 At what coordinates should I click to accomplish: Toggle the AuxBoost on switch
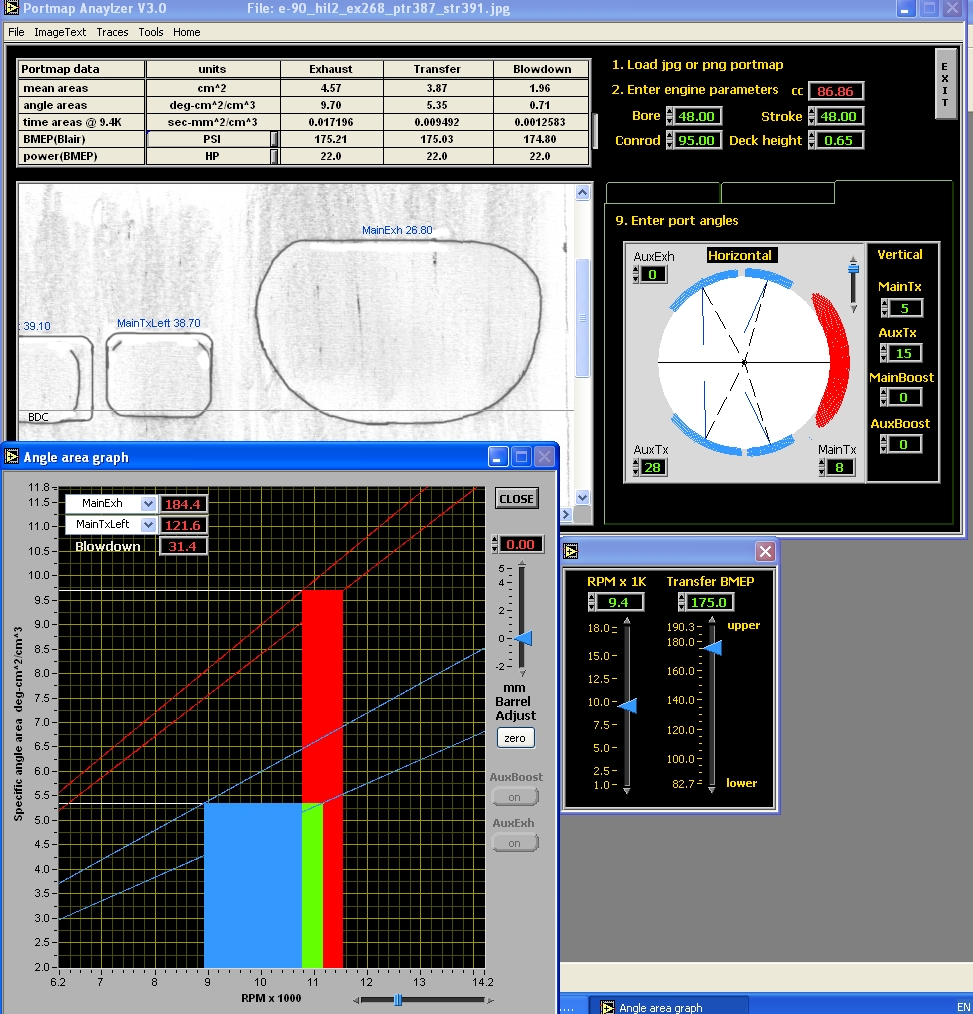(x=515, y=797)
